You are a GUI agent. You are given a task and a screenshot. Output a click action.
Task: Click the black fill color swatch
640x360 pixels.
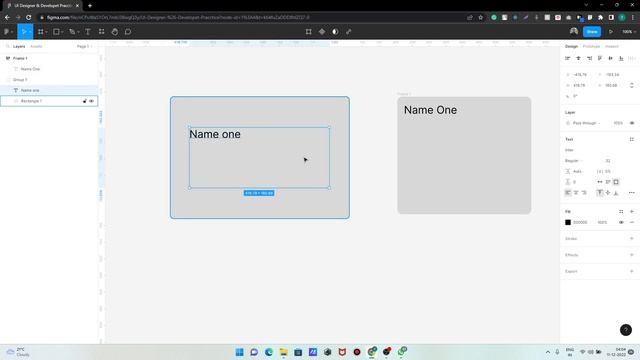[x=568, y=222]
